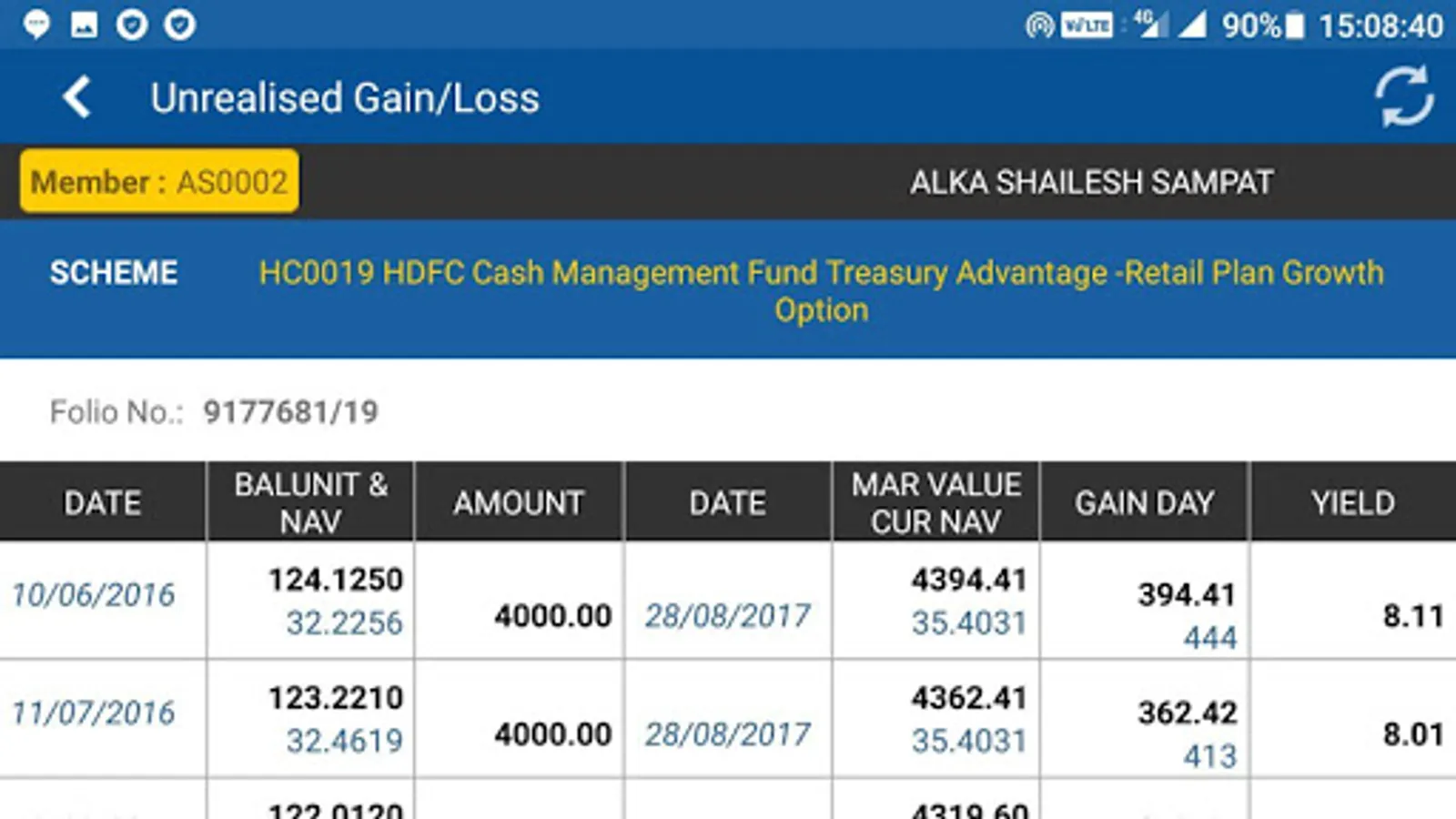Tap the AMOUNT column header
Image resolution: width=1456 pixels, height=819 pixels.
tap(519, 502)
